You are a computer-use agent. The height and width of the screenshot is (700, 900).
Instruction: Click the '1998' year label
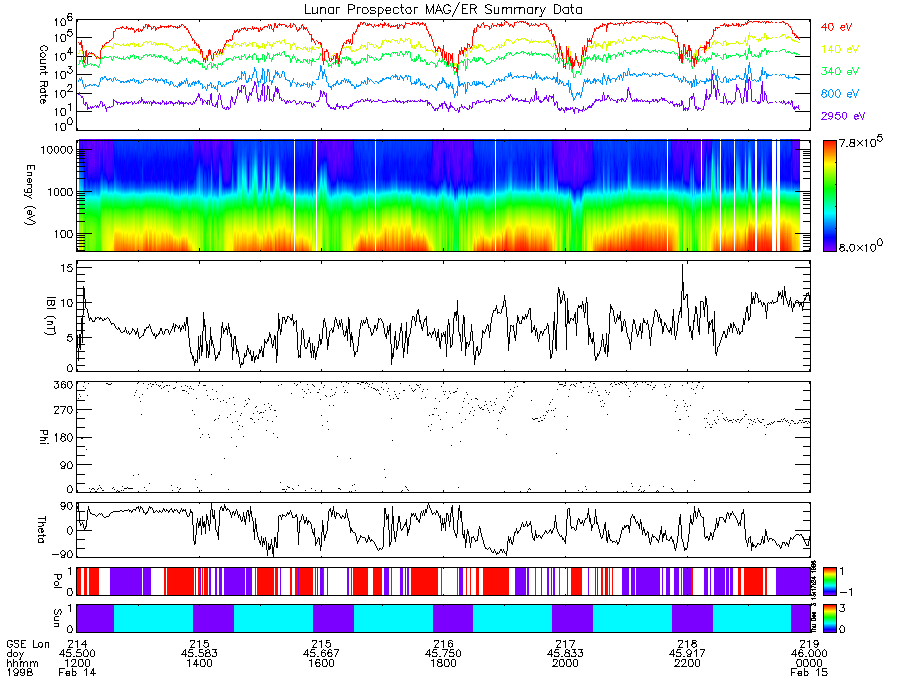(x=20, y=672)
